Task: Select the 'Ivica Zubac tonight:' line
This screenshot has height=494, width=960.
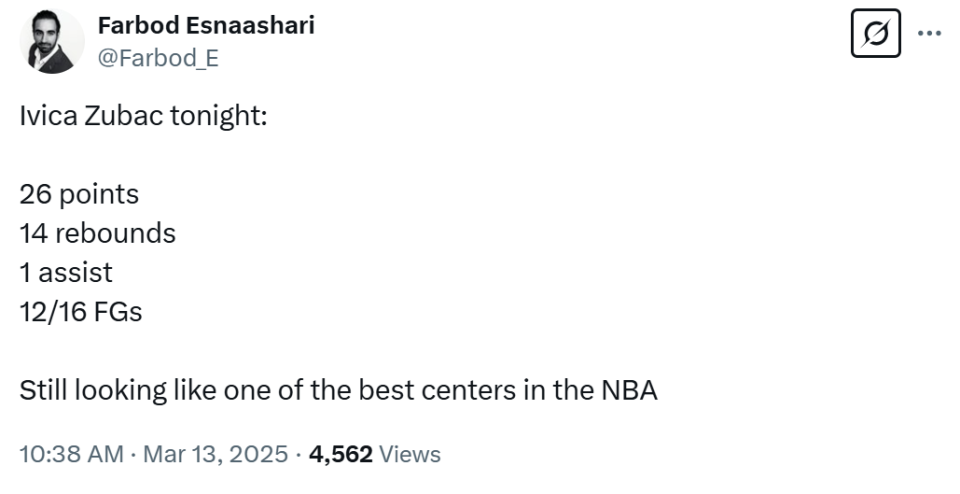Action: (x=143, y=115)
